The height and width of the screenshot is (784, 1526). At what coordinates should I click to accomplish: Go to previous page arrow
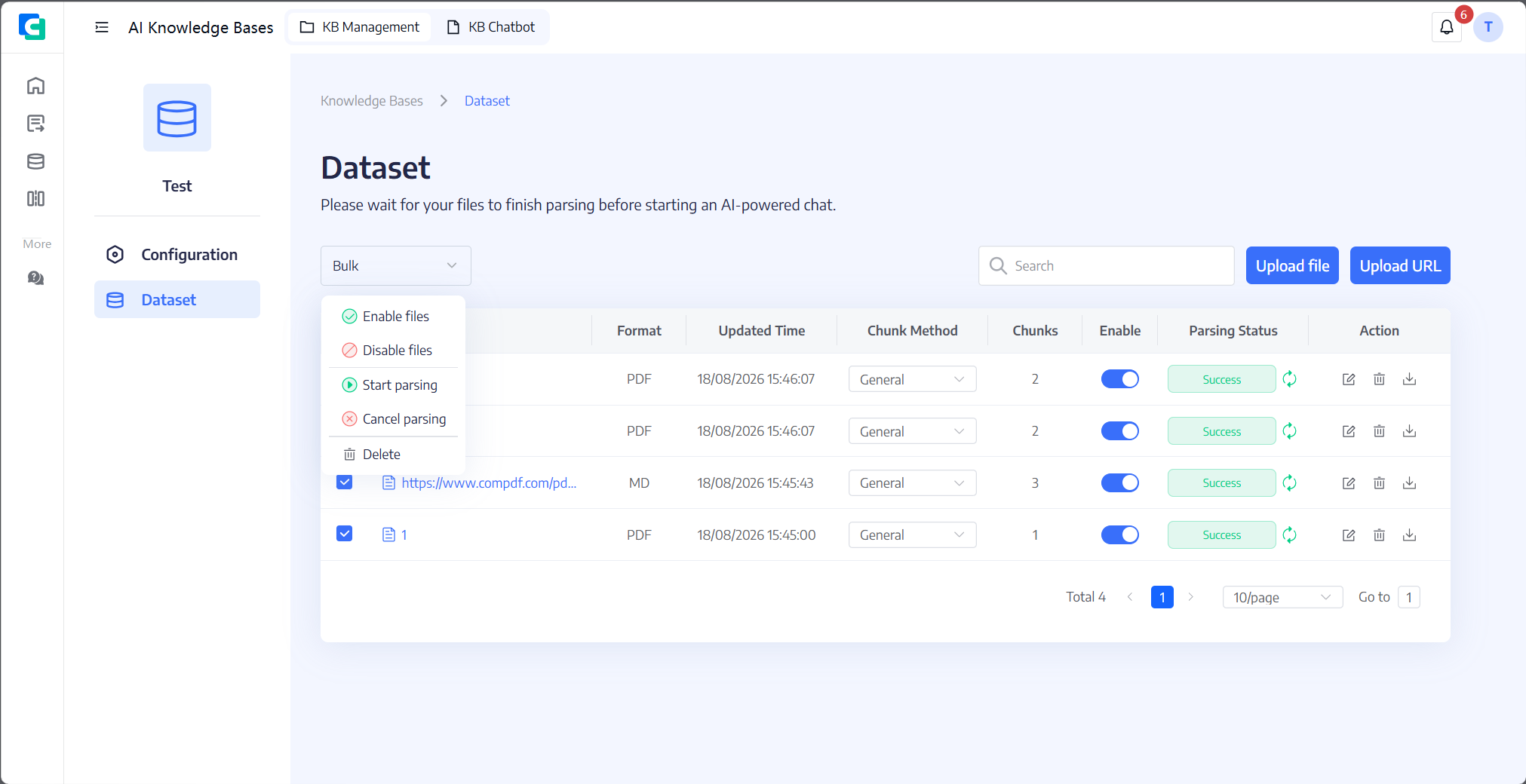(x=1130, y=597)
